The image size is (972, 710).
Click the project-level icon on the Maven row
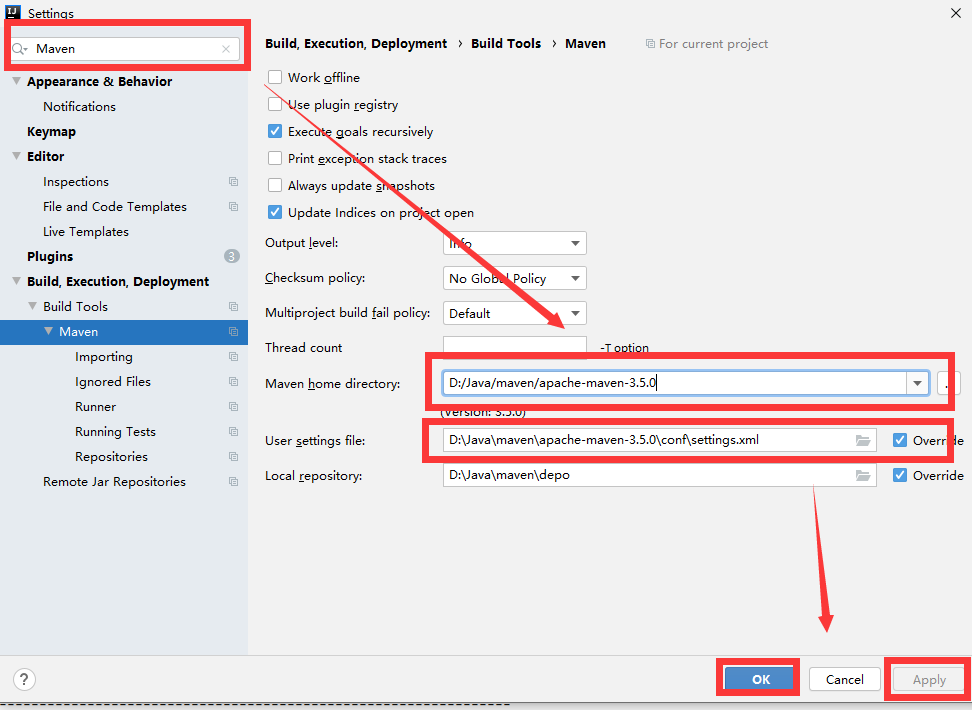[x=234, y=332]
